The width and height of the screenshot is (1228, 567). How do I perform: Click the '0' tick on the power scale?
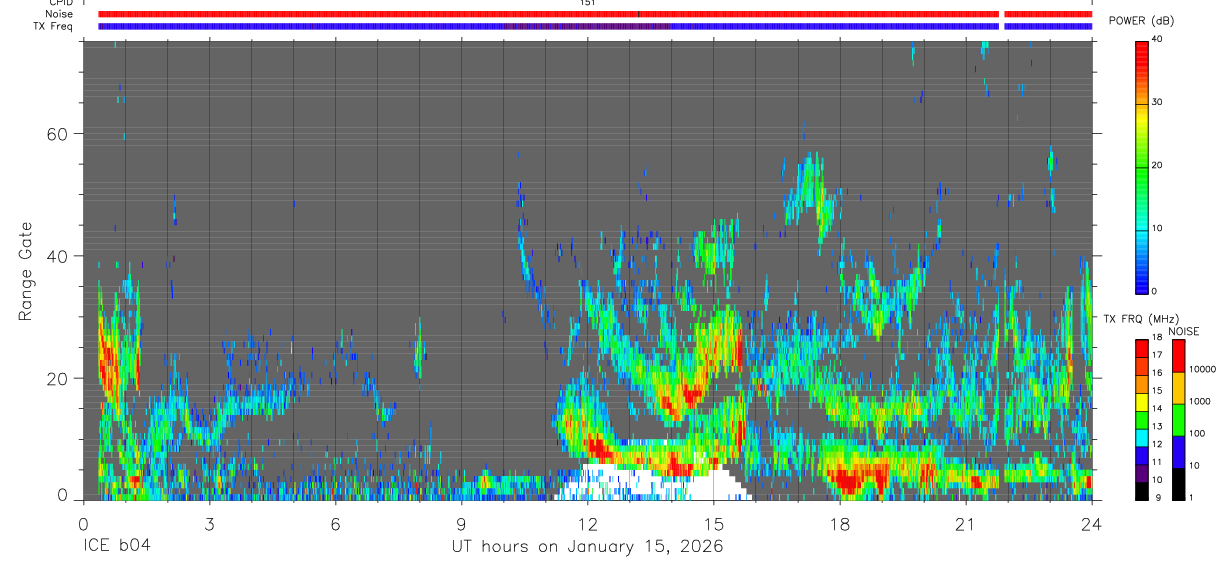(1155, 292)
